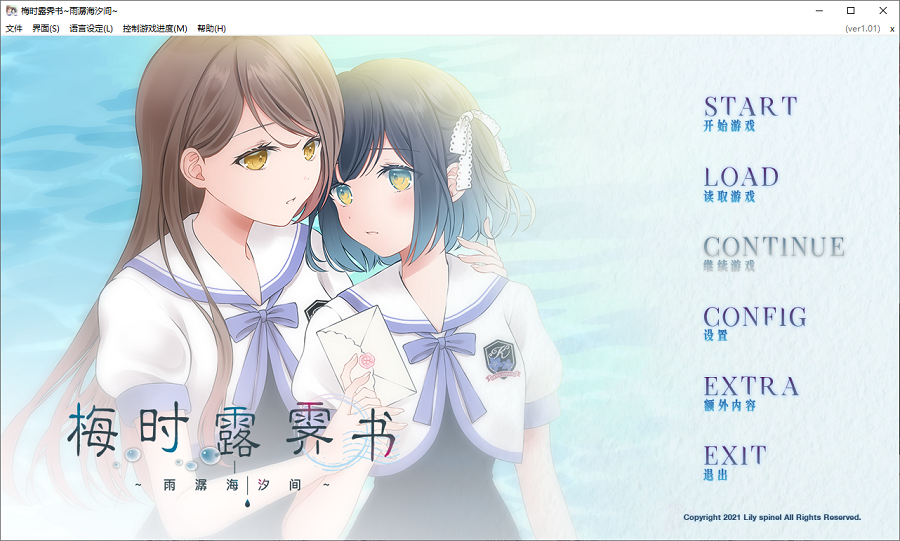Click the 梅时露霁书 title logo
Screen dimensions: 900x541
click(x=232, y=431)
